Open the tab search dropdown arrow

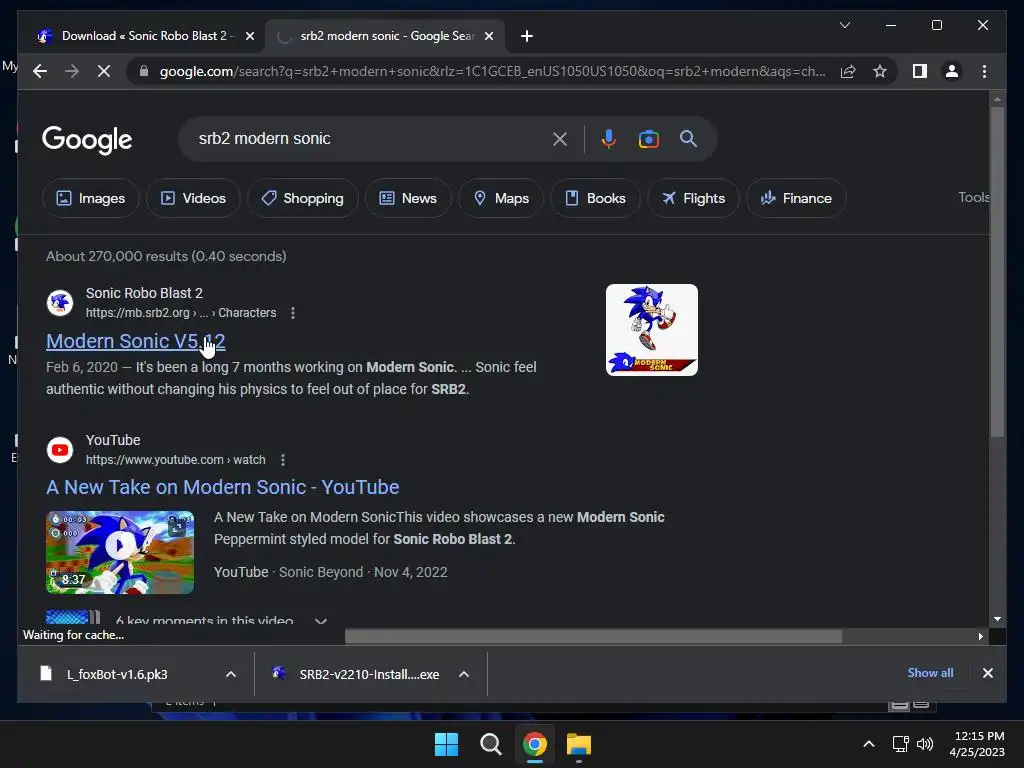[x=844, y=25]
